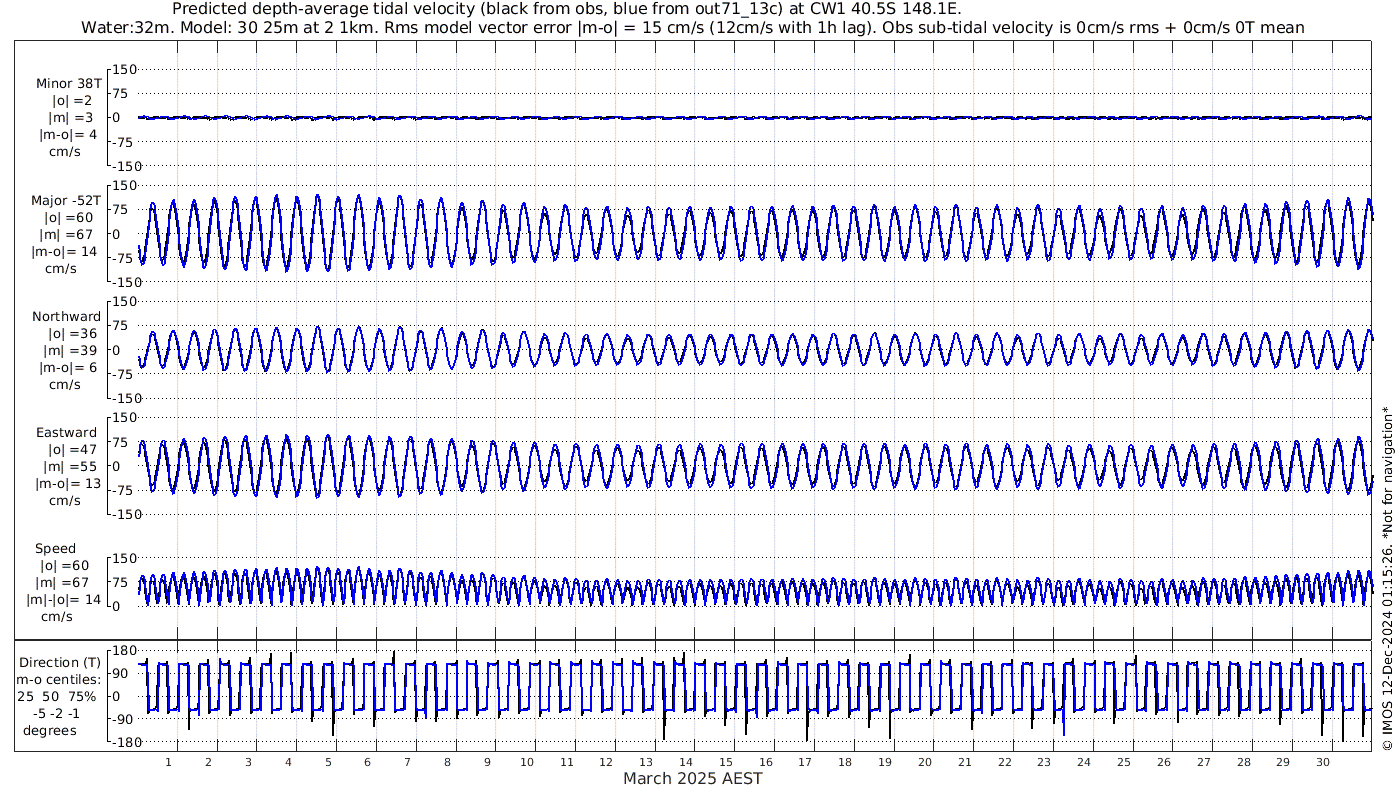Click the '150' tick in the Speed panel
1400x800 pixels.
point(123,557)
